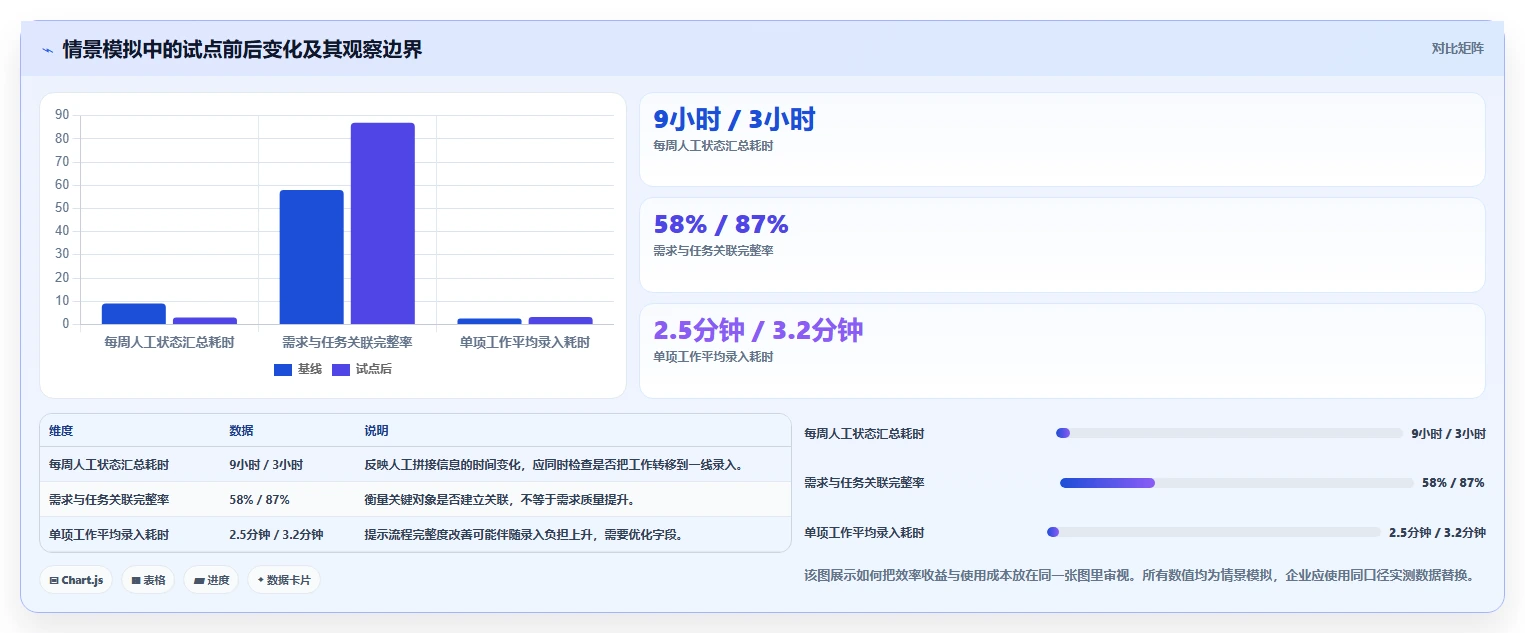
Task: Click the description starting 提示流程完整度改善
Action: [525, 534]
